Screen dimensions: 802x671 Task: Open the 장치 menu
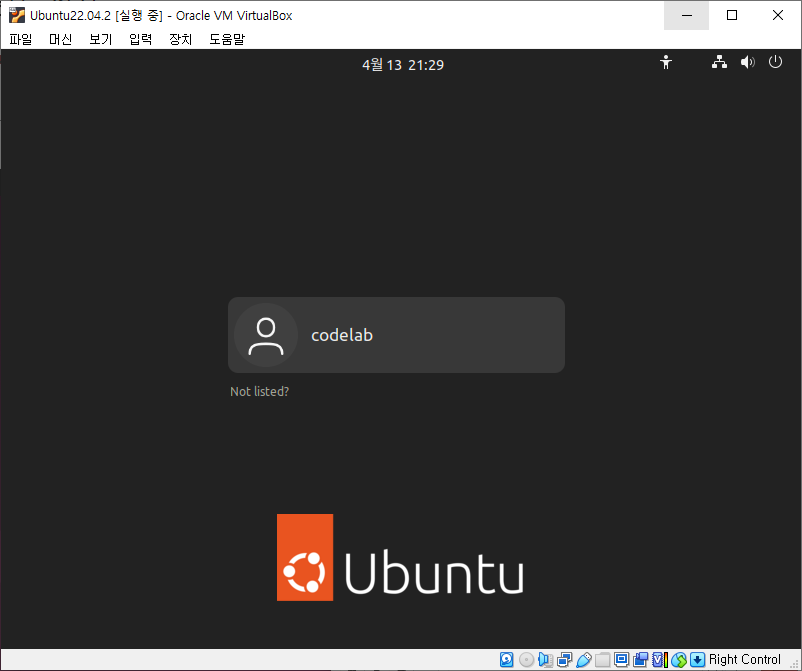pos(181,39)
